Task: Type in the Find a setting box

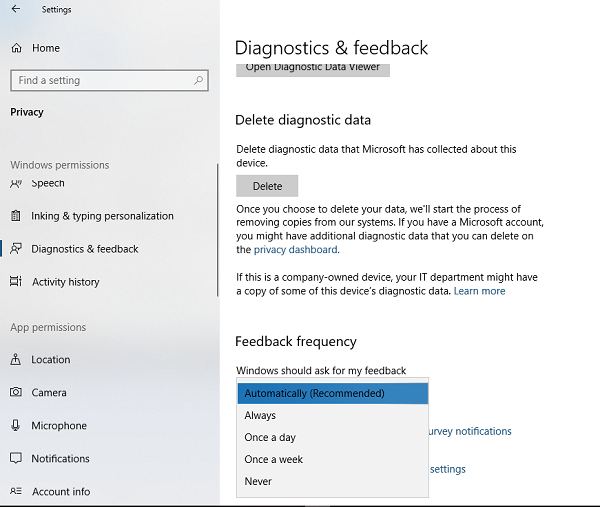Action: (100, 80)
